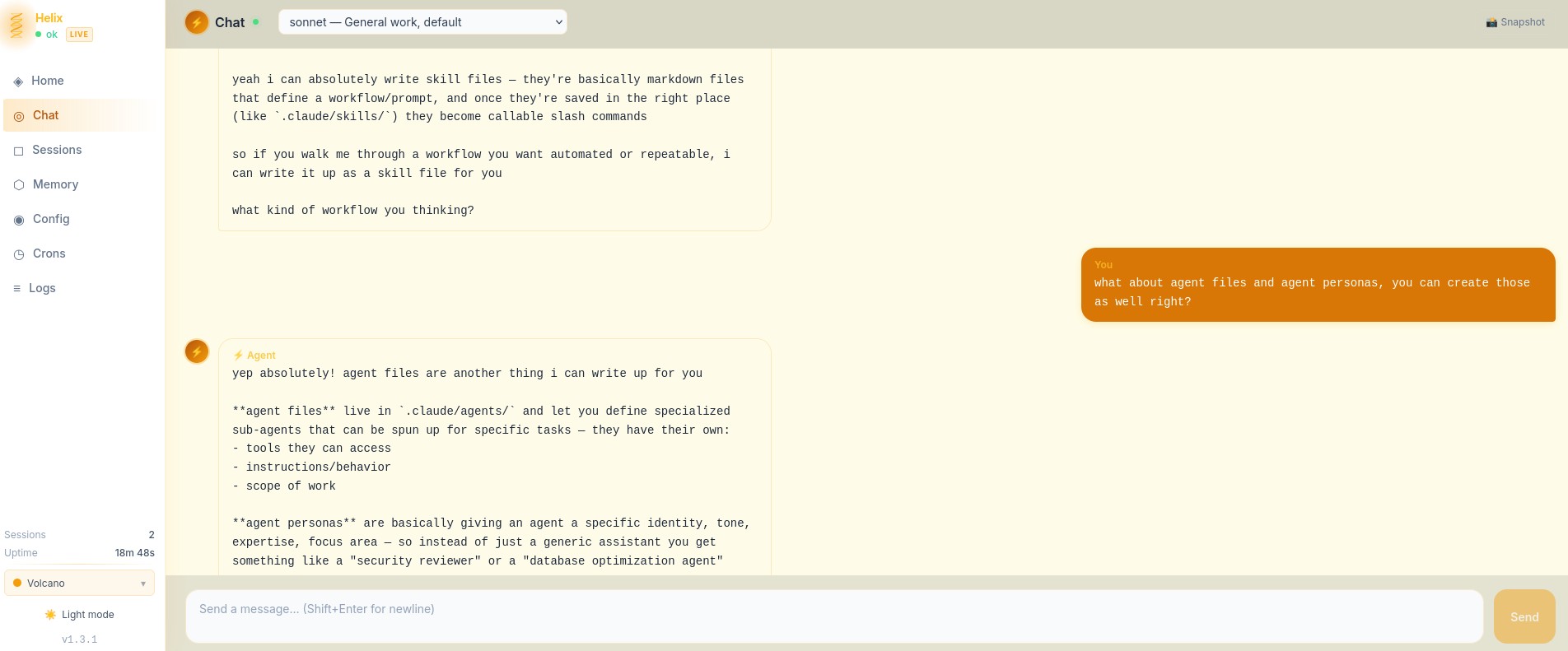Click the "Agent" label in reply
This screenshot has width=1568, height=651.
pos(261,356)
